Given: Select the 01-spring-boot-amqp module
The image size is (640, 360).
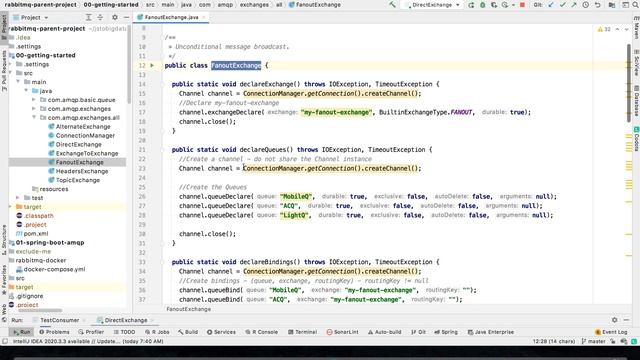Looking at the screenshot, I should coord(50,242).
